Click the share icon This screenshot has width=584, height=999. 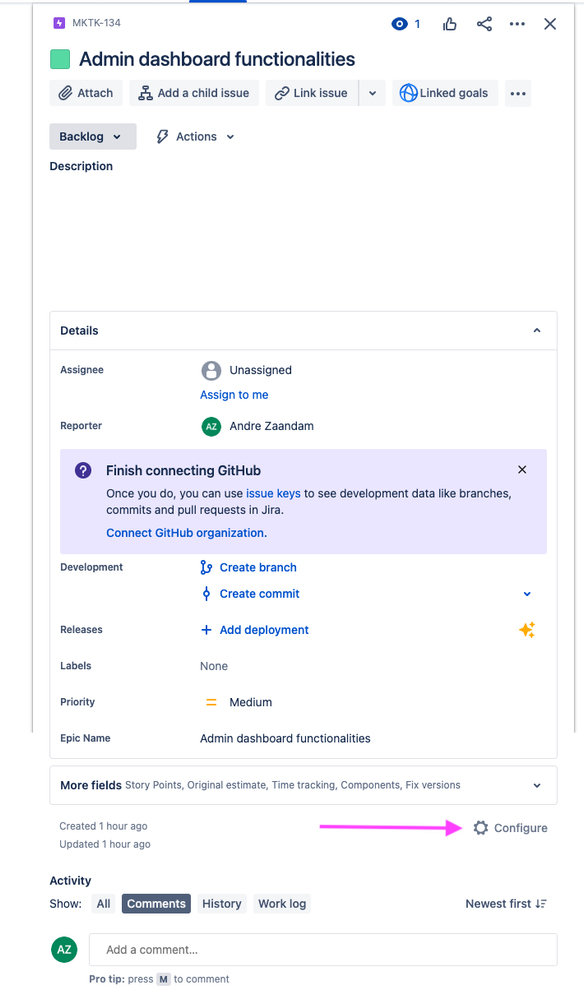click(x=484, y=24)
